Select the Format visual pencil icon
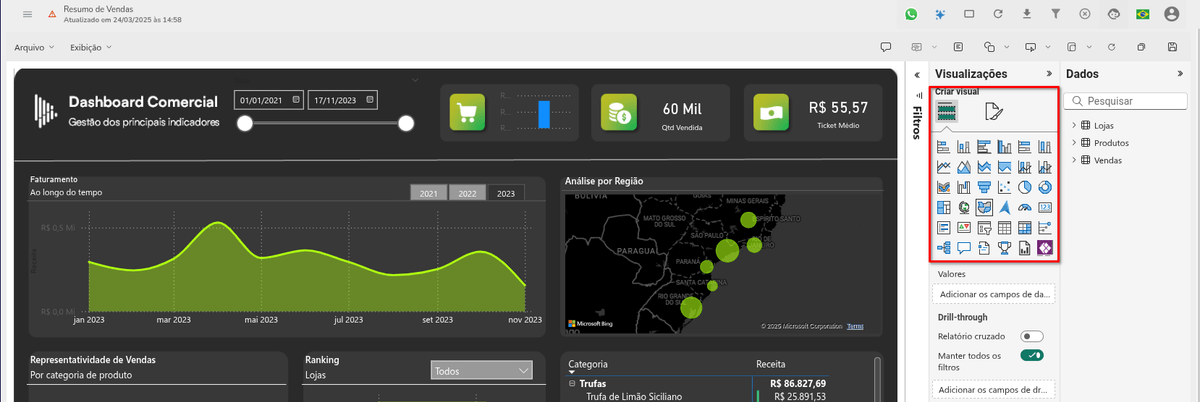The height and width of the screenshot is (402, 1200). tap(993, 111)
